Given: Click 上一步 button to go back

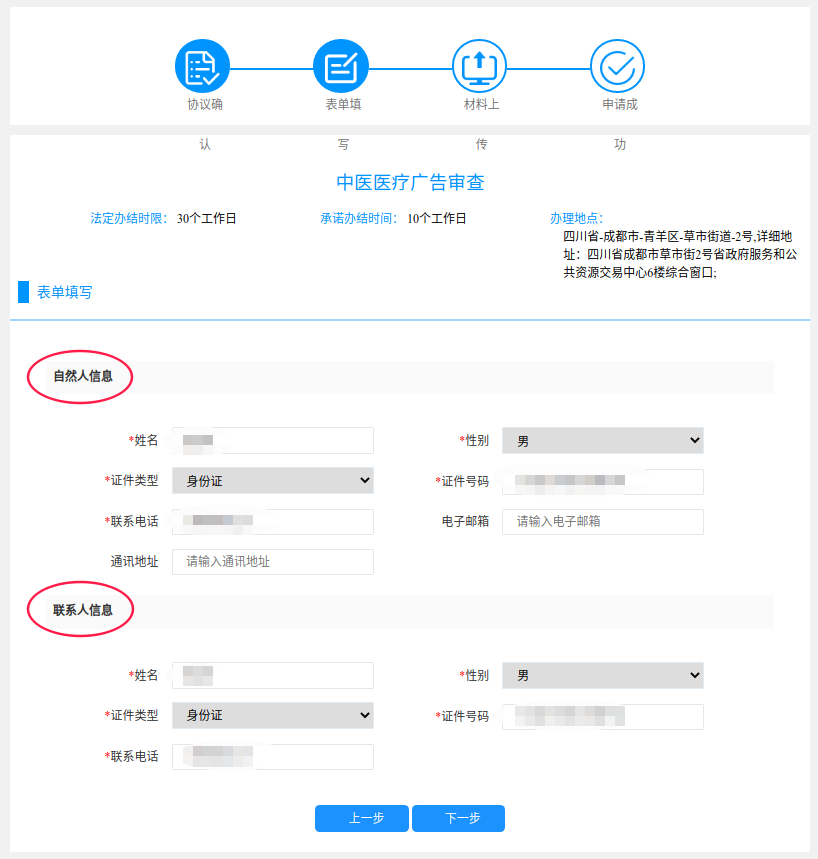Looking at the screenshot, I should coord(362,818).
